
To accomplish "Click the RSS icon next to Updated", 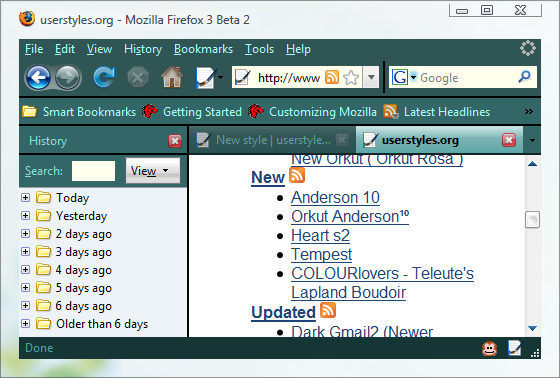I will (x=328, y=310).
